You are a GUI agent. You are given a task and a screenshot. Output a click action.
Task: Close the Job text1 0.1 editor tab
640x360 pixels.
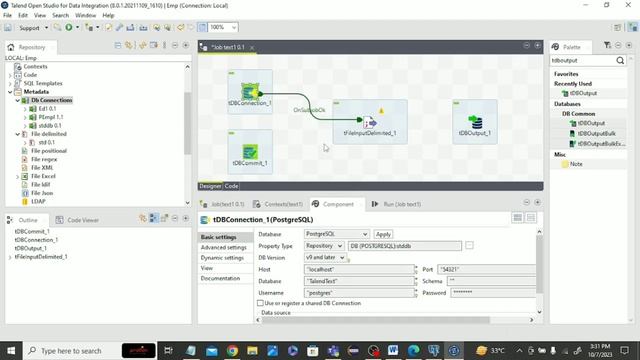[252, 48]
